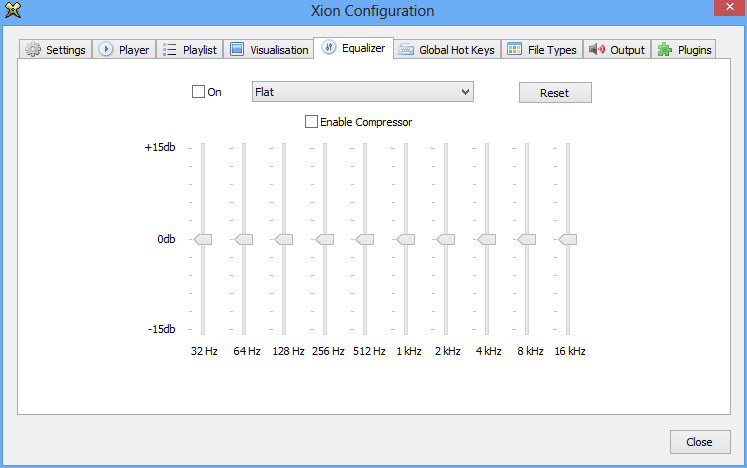Click the puzzle piece icon on Plugins tab

[x=665, y=50]
